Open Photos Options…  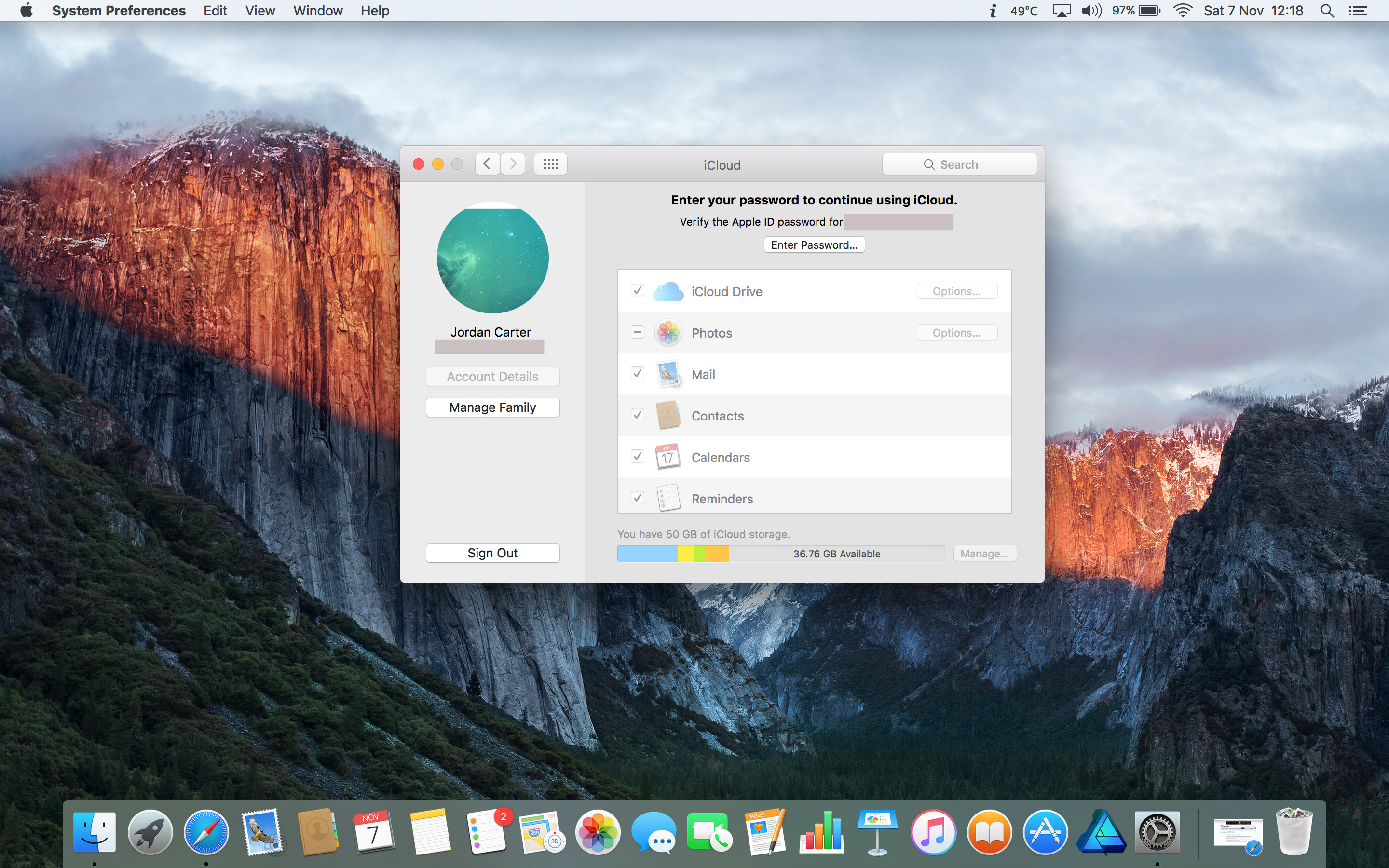[x=957, y=332]
